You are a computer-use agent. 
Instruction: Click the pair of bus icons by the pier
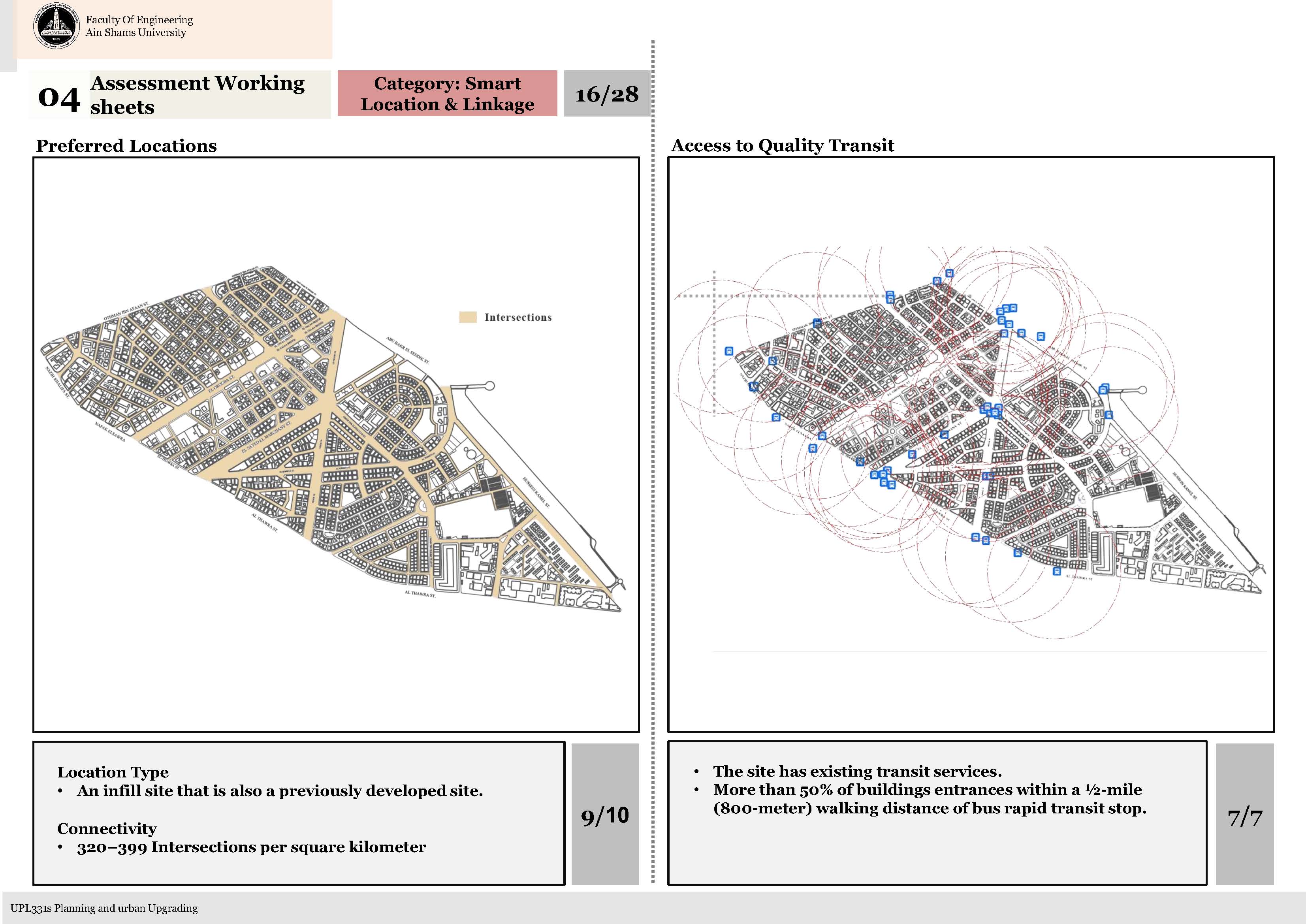tap(1103, 389)
